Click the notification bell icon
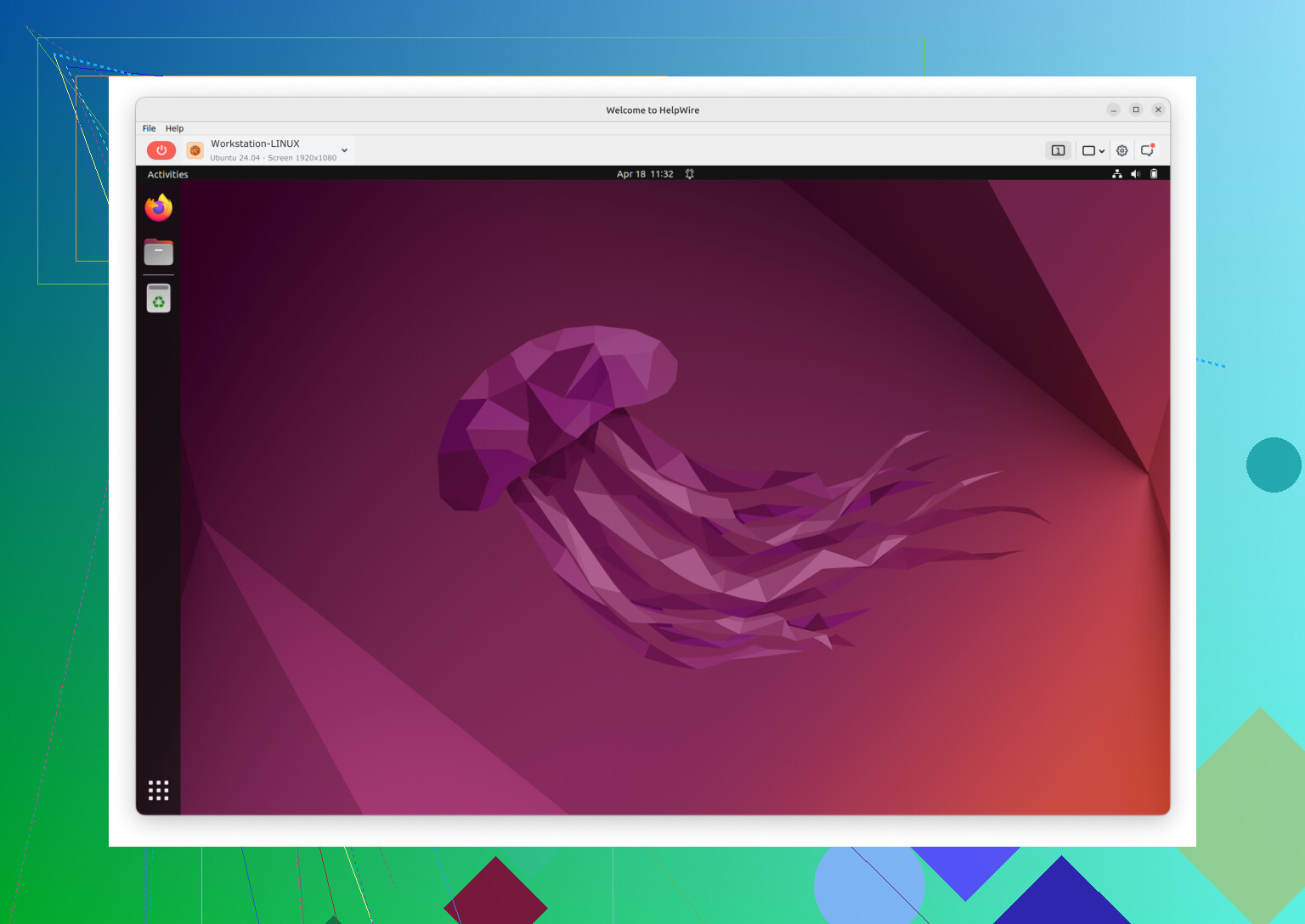1305x924 pixels. 690,174
